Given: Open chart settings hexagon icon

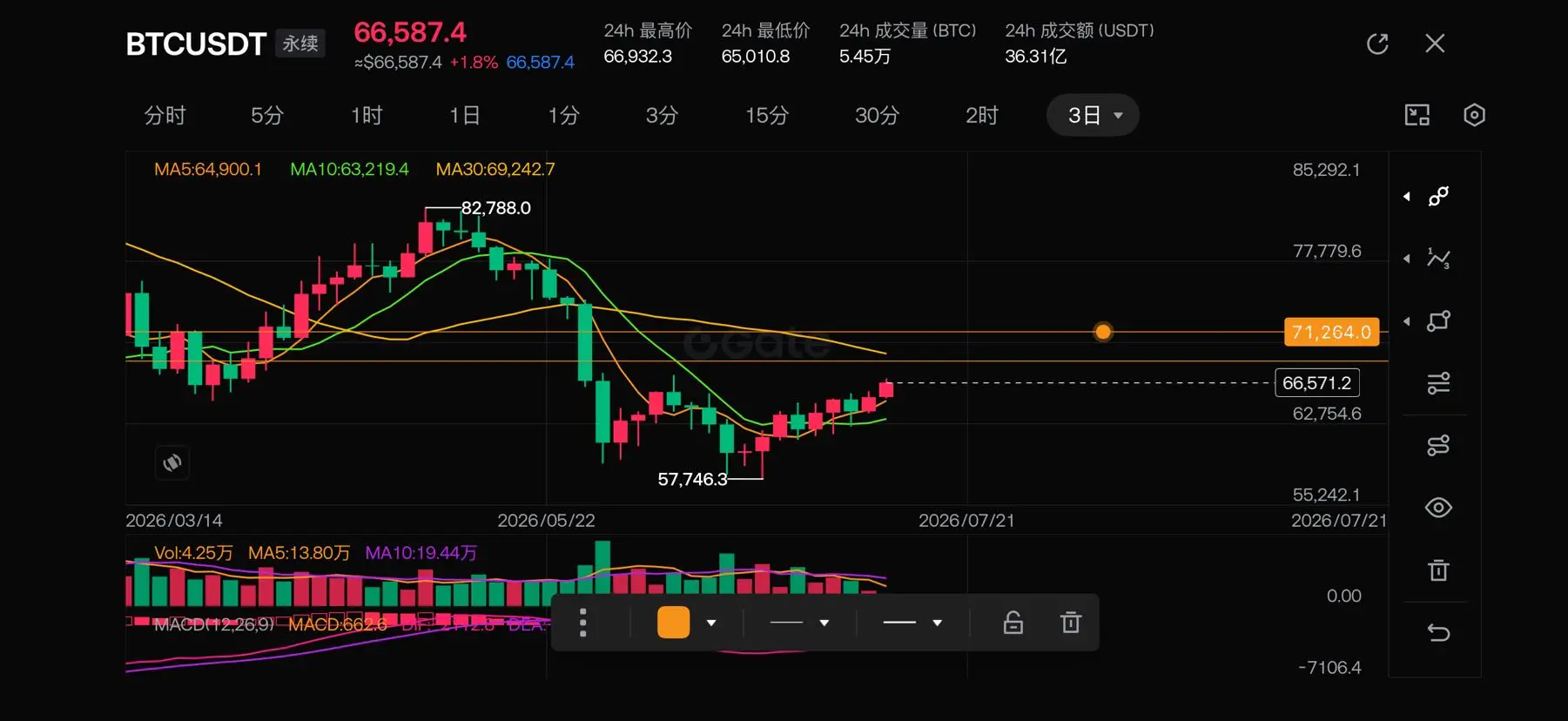Looking at the screenshot, I should tap(1474, 115).
